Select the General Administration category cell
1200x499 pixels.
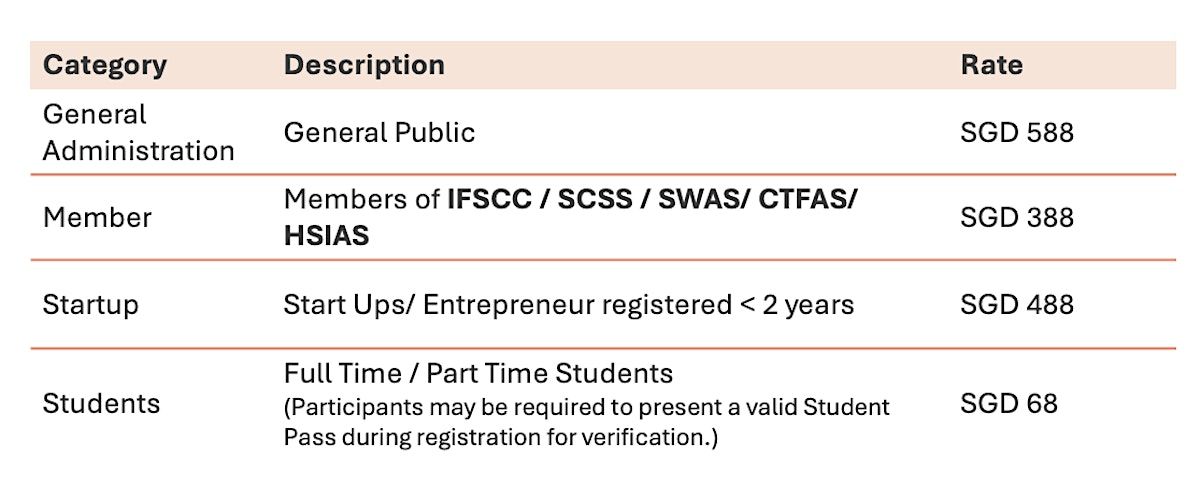point(138,132)
